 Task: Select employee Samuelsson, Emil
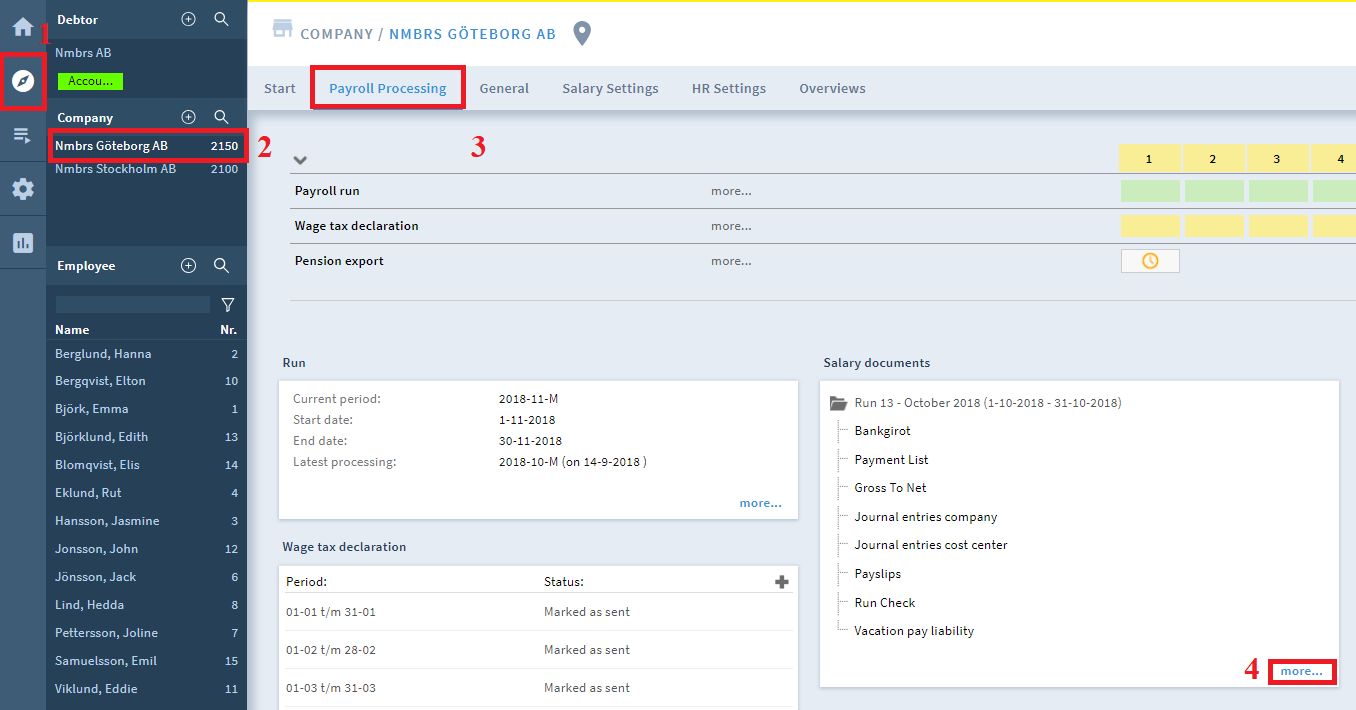pos(146,661)
